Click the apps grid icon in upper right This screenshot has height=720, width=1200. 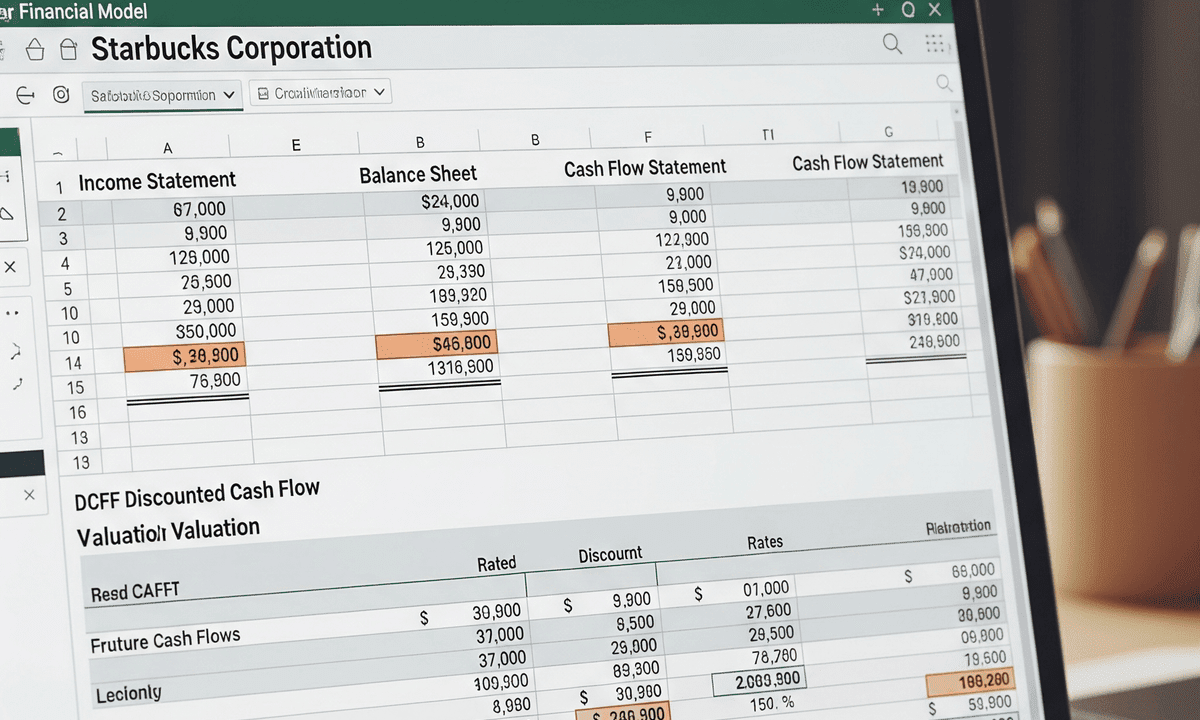point(933,43)
